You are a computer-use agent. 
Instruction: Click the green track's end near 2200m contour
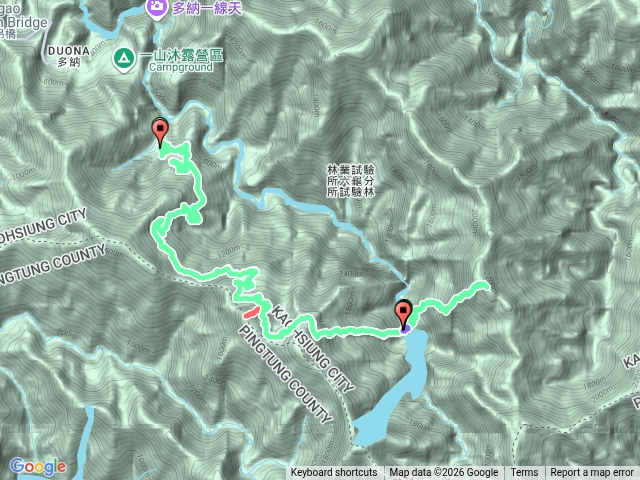486,284
